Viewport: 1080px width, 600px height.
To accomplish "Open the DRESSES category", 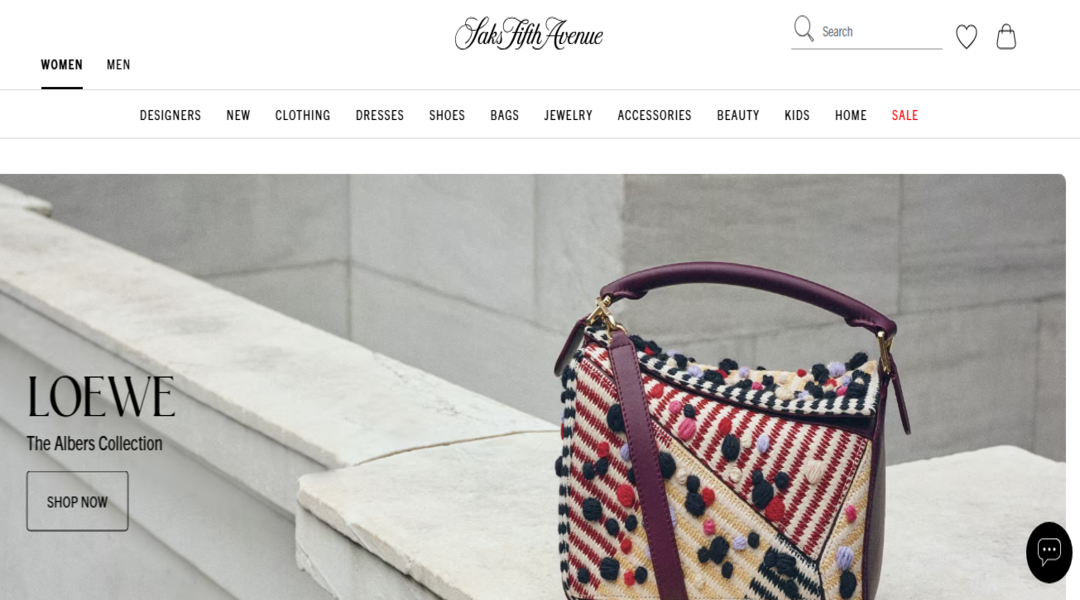I will pos(380,115).
